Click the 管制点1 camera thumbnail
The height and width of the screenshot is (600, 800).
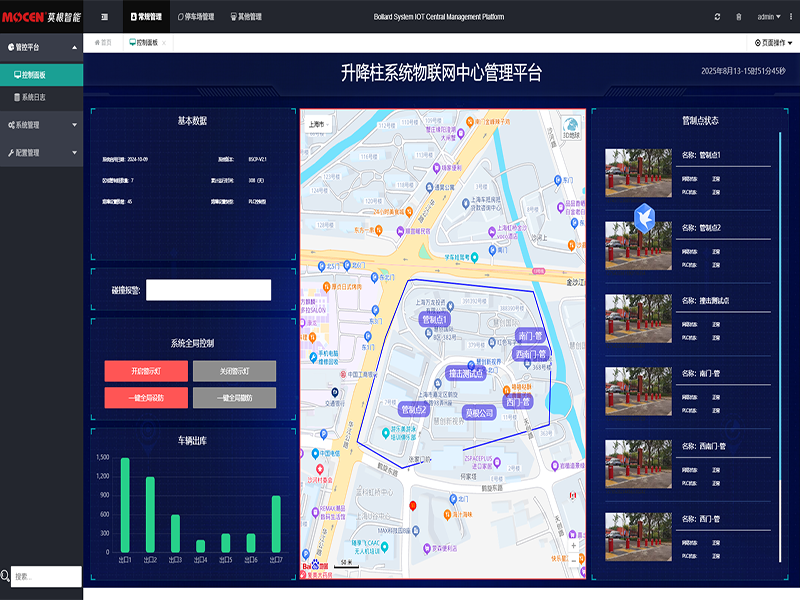pos(638,166)
